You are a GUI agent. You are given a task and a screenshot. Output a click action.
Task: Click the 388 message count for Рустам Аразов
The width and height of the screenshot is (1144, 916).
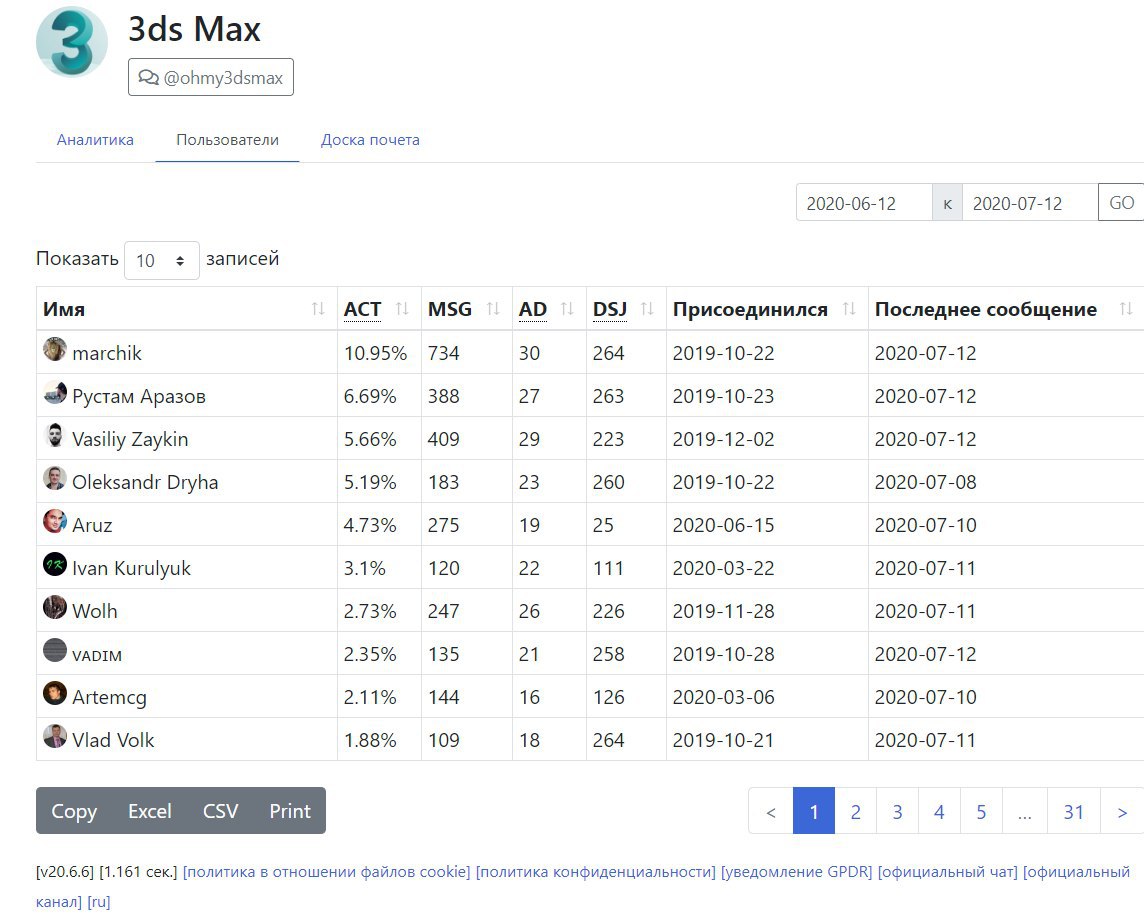[x=444, y=396]
